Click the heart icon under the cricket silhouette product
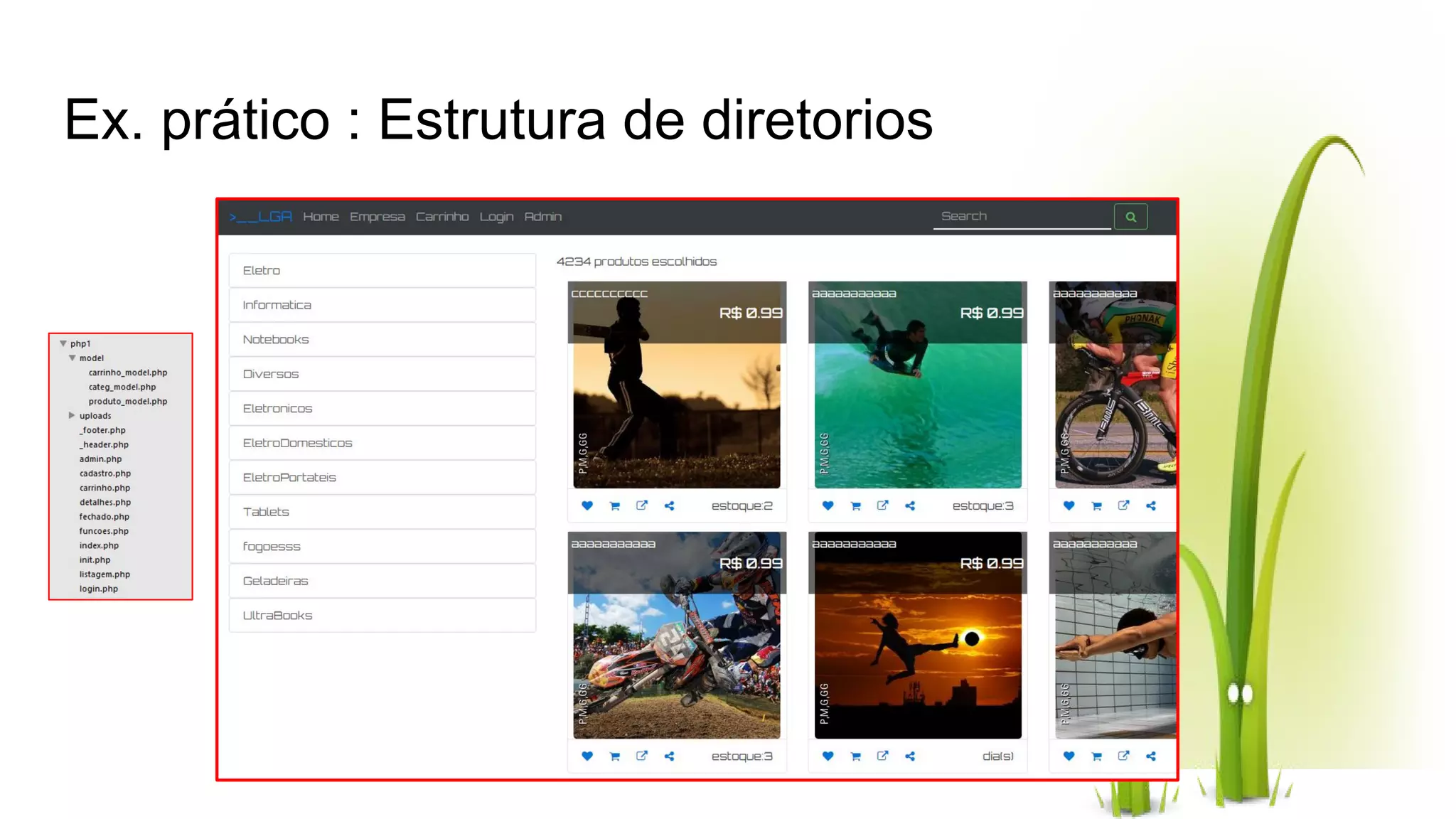This screenshot has height=819, width=1456. (x=587, y=505)
